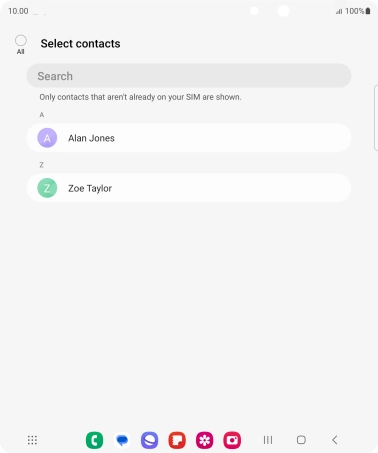Go to home screen via square button
The width and height of the screenshot is (378, 453).
pyautogui.click(x=301, y=440)
